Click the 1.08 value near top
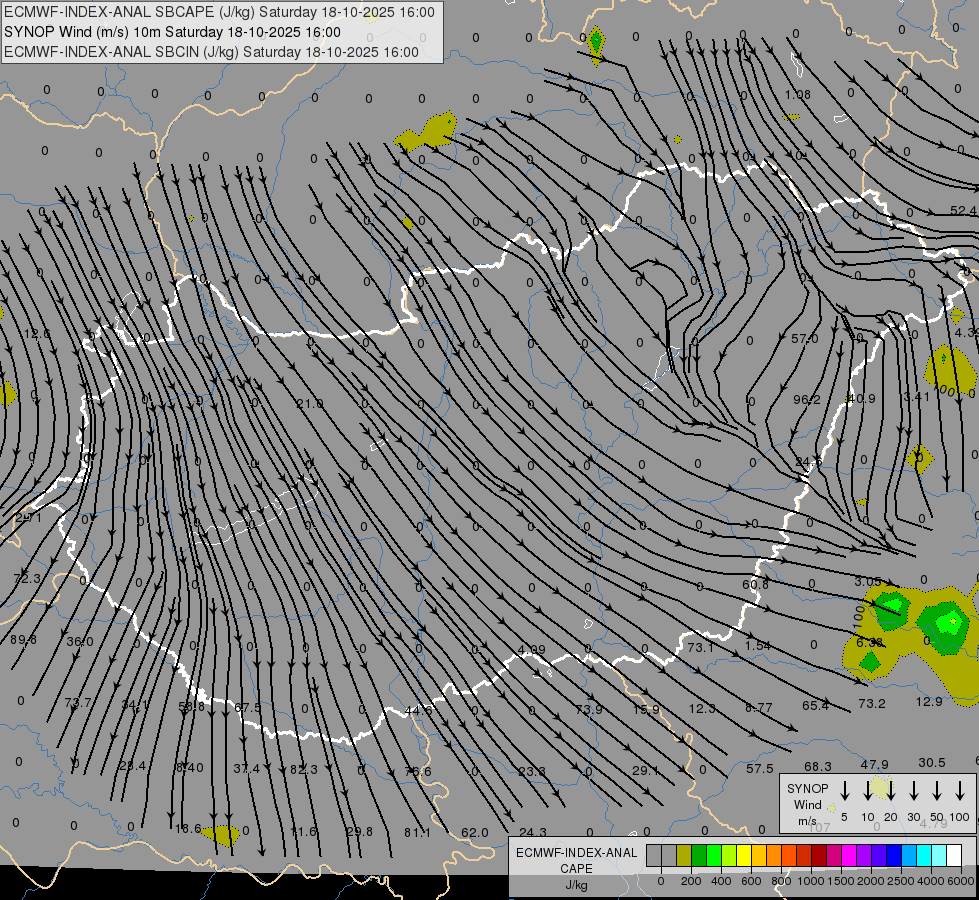The image size is (979, 900). pos(797,95)
